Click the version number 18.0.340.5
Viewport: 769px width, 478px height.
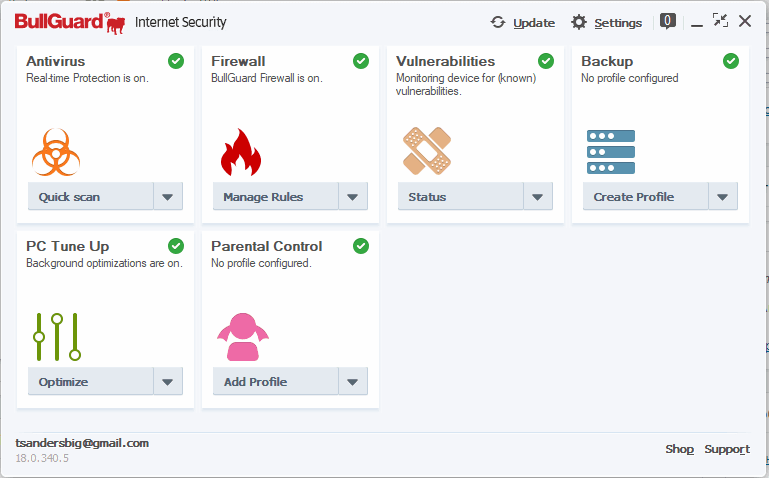click(x=42, y=458)
